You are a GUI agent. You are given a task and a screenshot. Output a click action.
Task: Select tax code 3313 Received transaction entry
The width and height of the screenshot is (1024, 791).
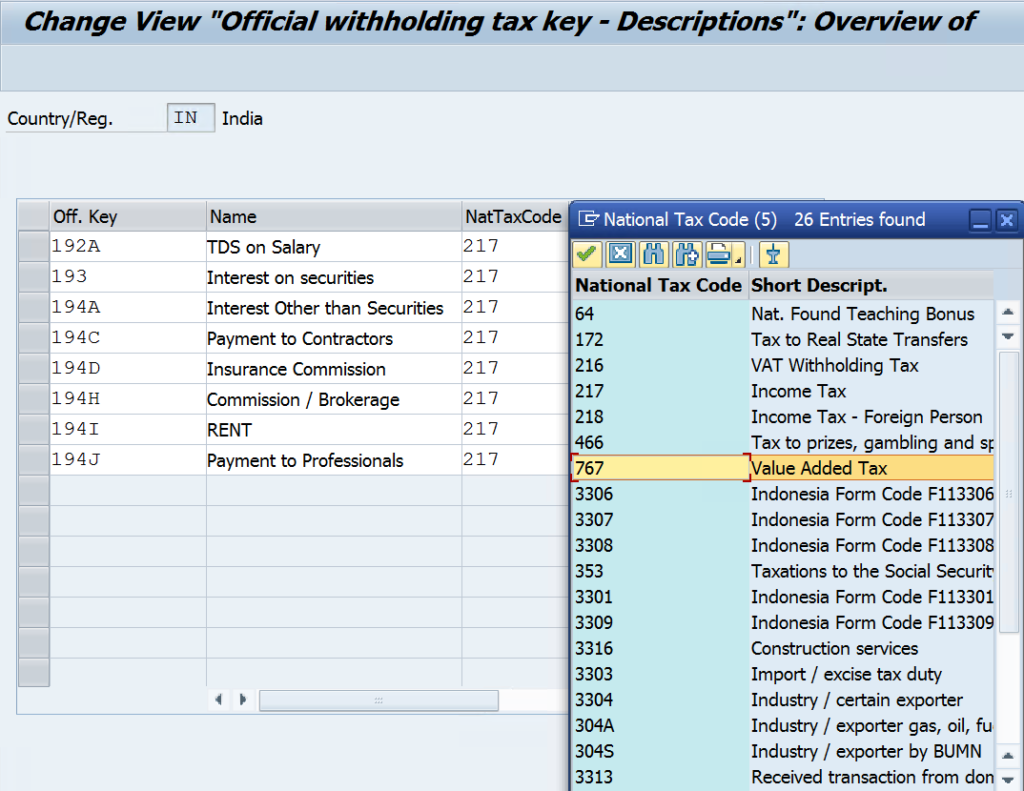pyautogui.click(x=783, y=777)
